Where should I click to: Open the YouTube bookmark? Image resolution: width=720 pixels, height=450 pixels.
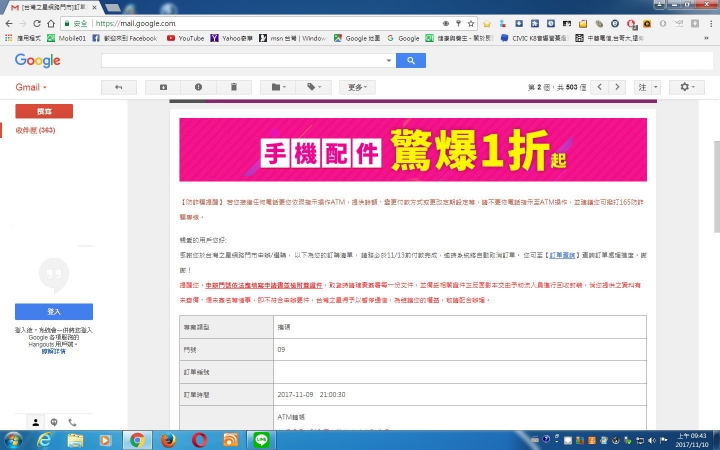(x=186, y=38)
